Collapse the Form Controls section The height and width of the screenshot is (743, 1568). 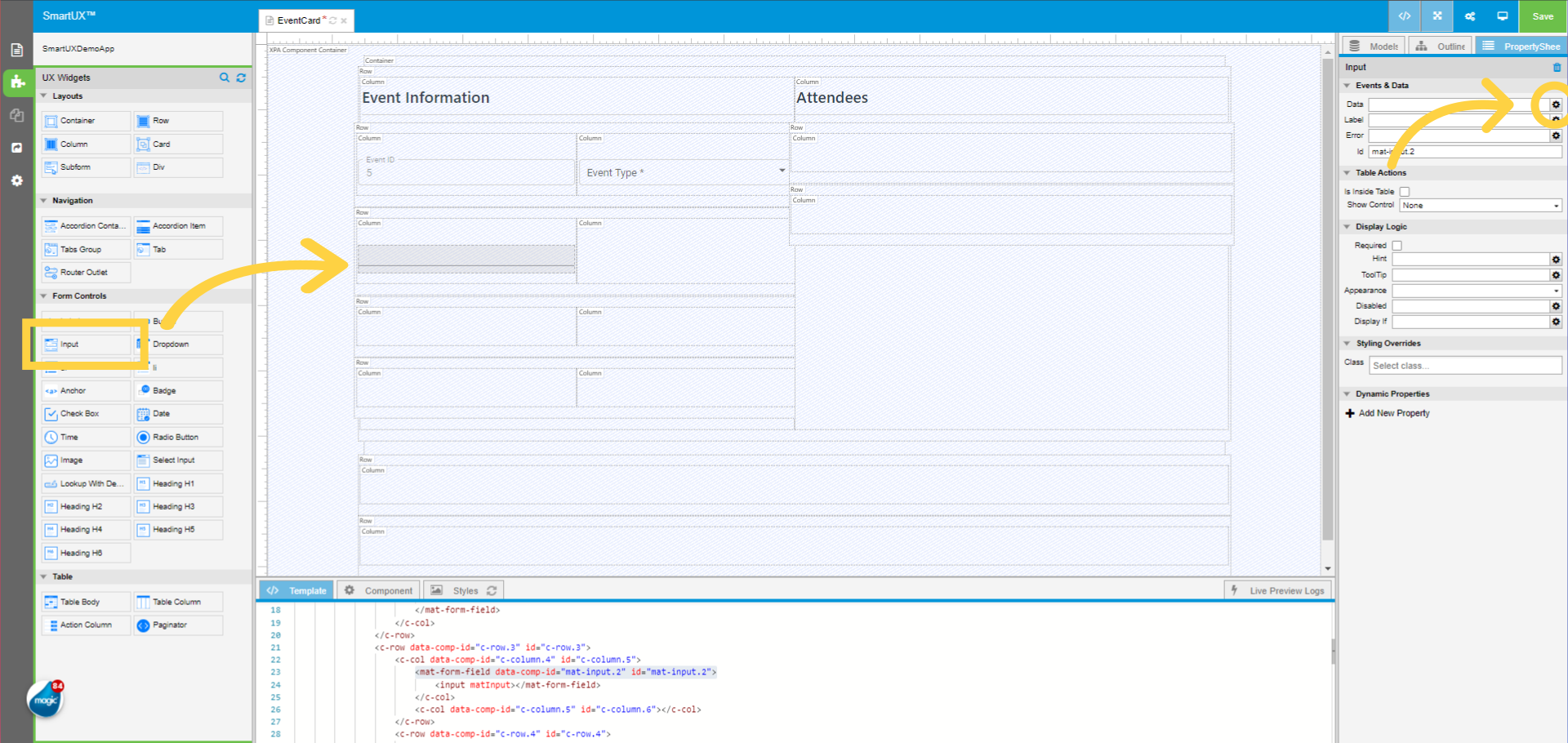pyautogui.click(x=43, y=296)
